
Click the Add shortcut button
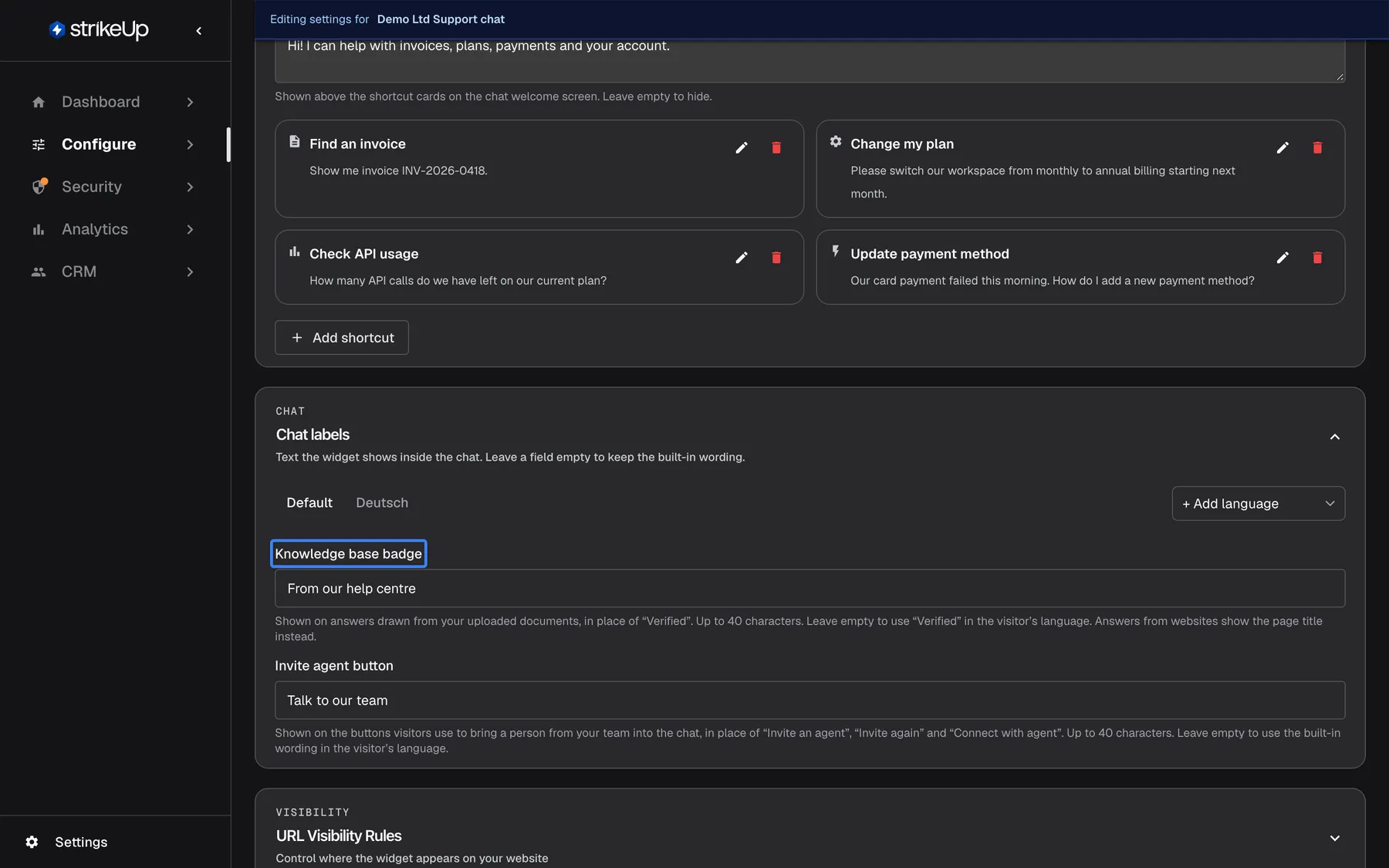tap(342, 338)
